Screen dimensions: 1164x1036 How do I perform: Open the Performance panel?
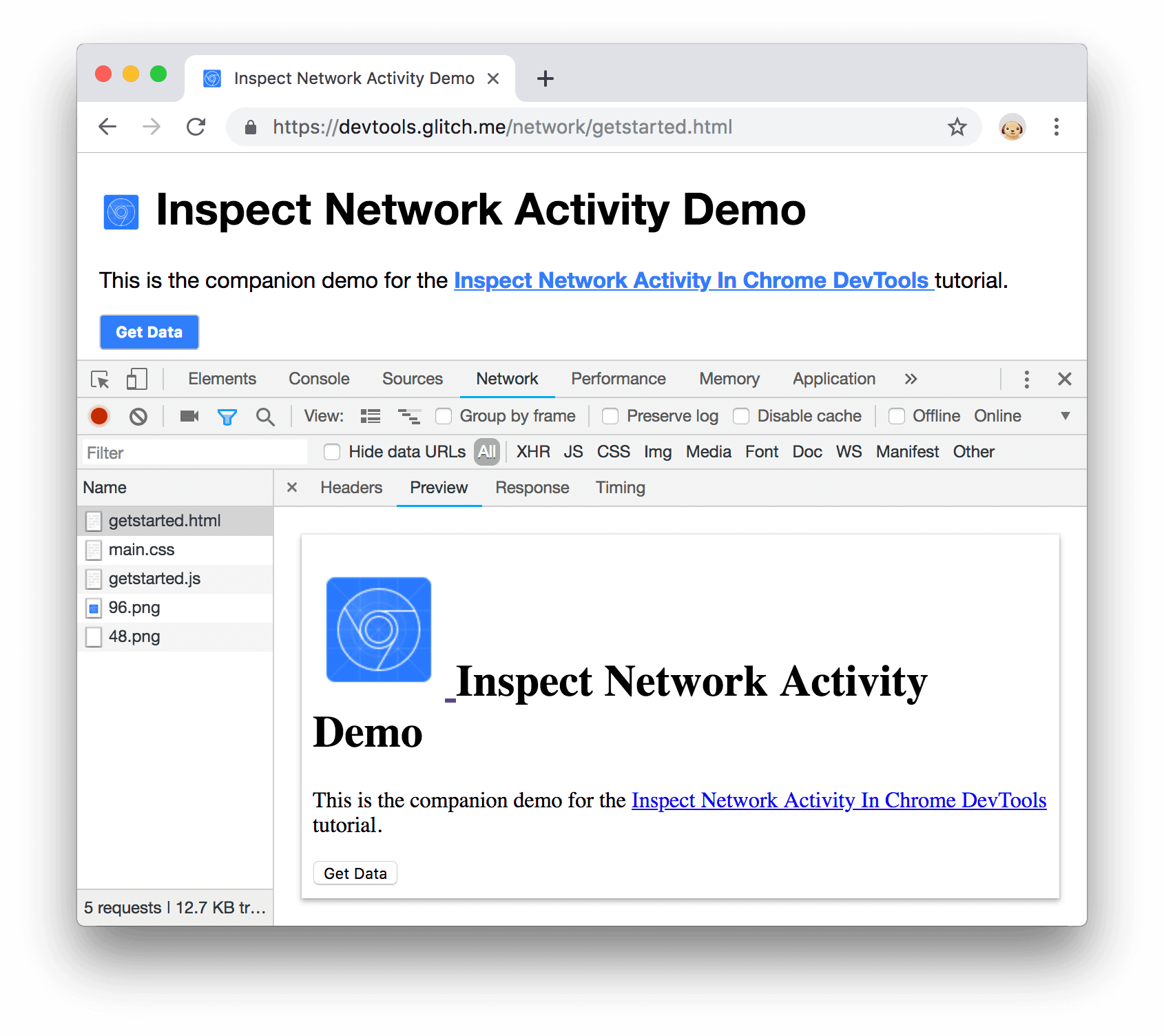click(619, 379)
